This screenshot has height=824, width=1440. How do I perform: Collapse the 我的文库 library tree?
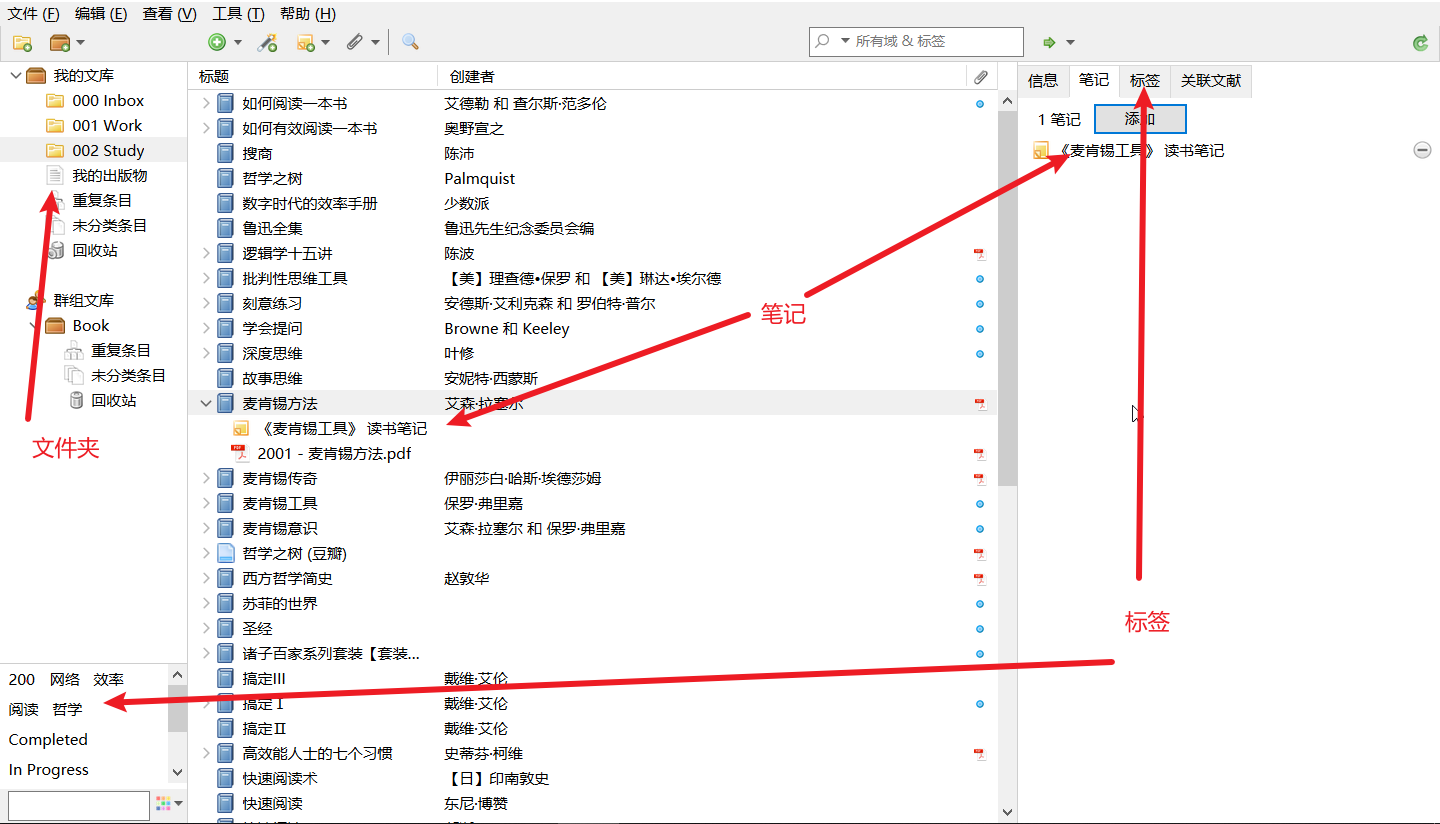(16, 76)
